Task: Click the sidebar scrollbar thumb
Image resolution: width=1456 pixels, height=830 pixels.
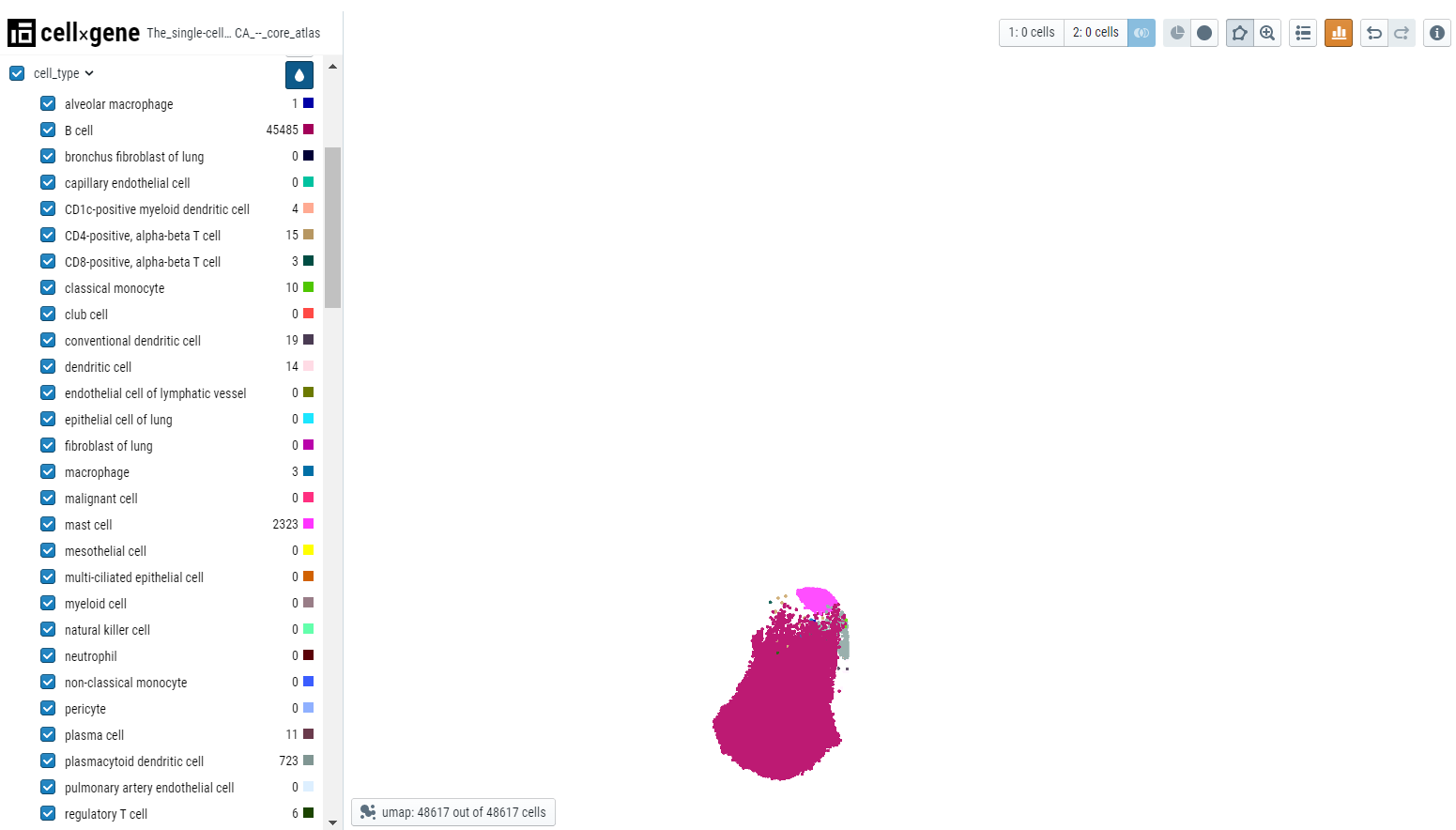Action: click(332, 227)
